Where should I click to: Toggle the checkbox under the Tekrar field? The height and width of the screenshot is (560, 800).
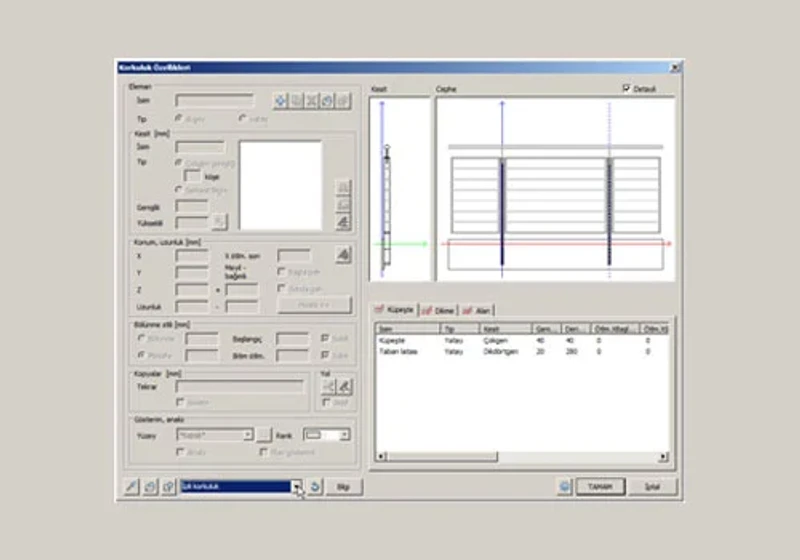pos(180,402)
